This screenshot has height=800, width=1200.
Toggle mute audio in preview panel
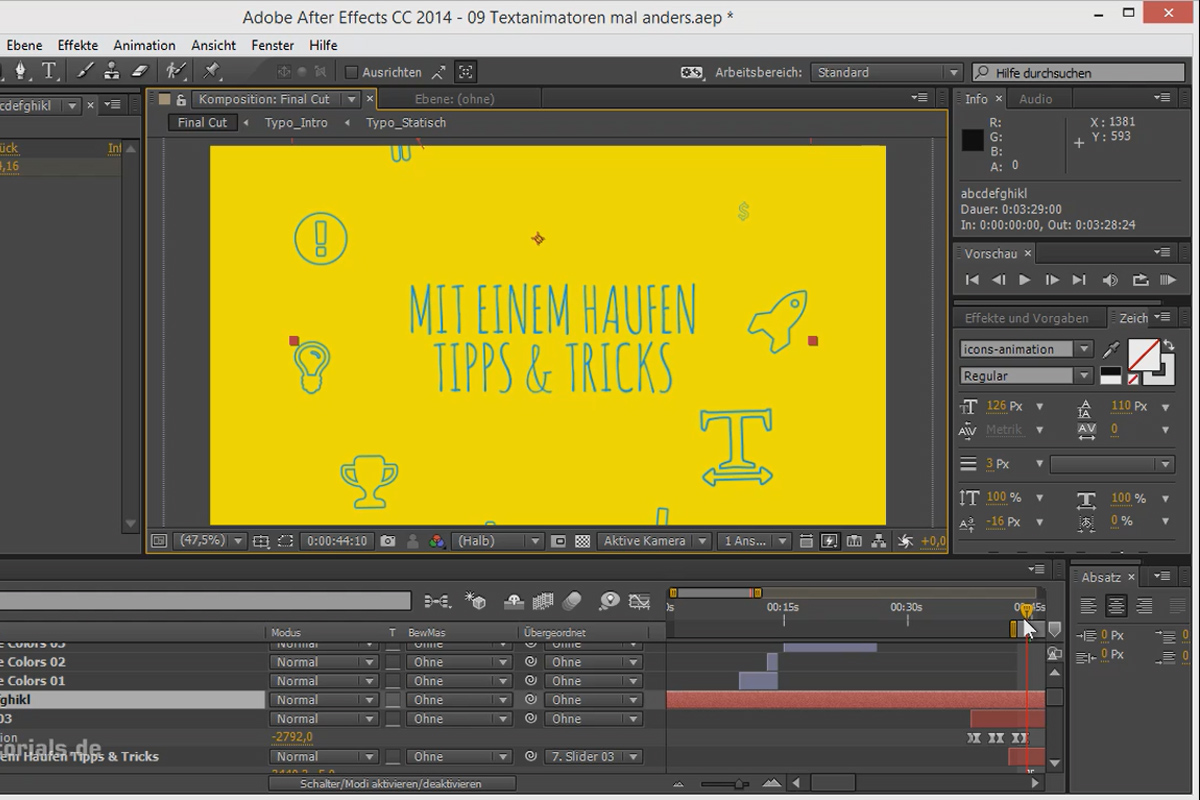tap(1110, 281)
